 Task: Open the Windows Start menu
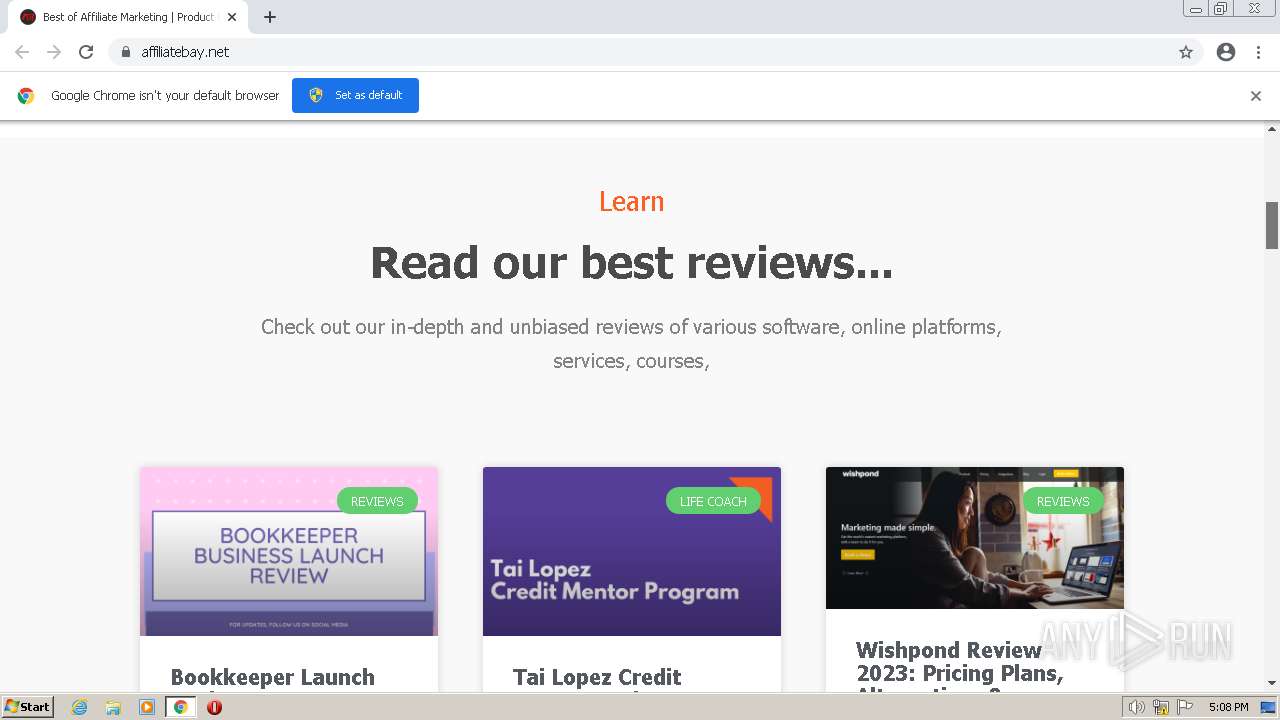[27, 707]
